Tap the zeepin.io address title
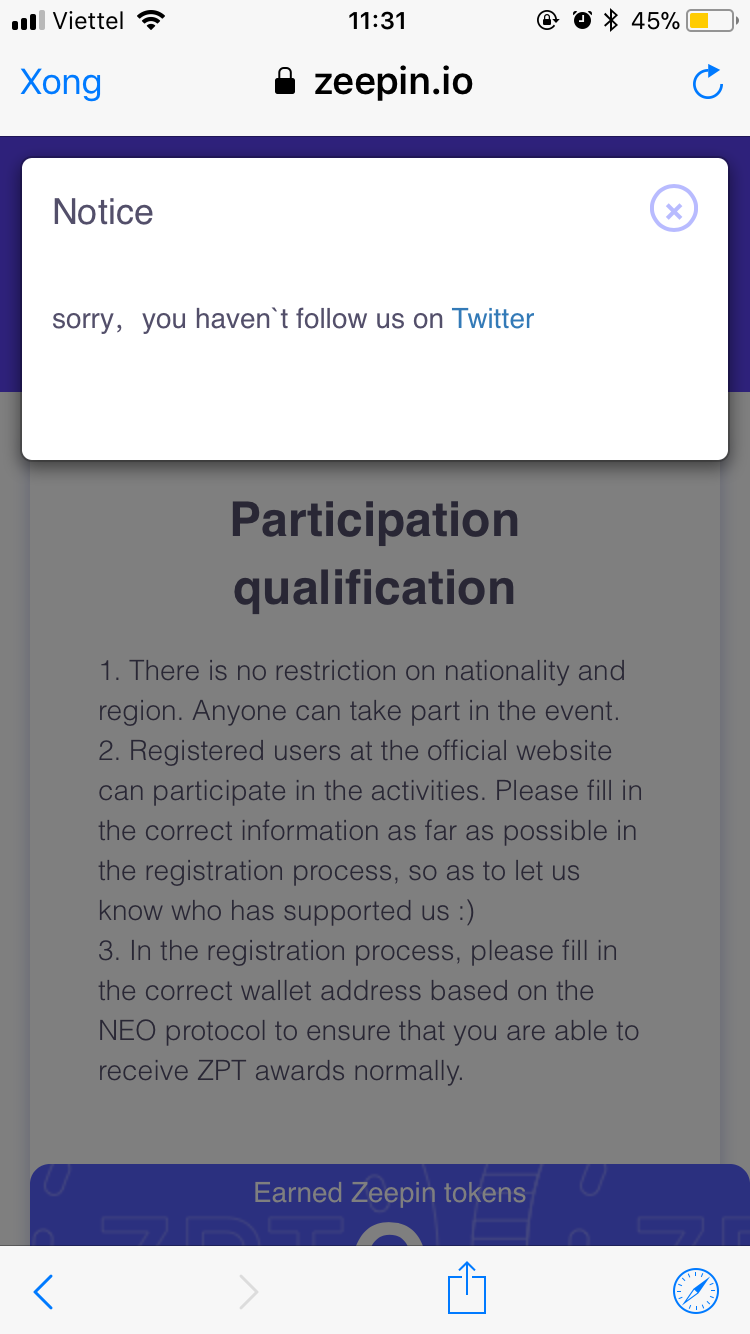 tap(393, 82)
